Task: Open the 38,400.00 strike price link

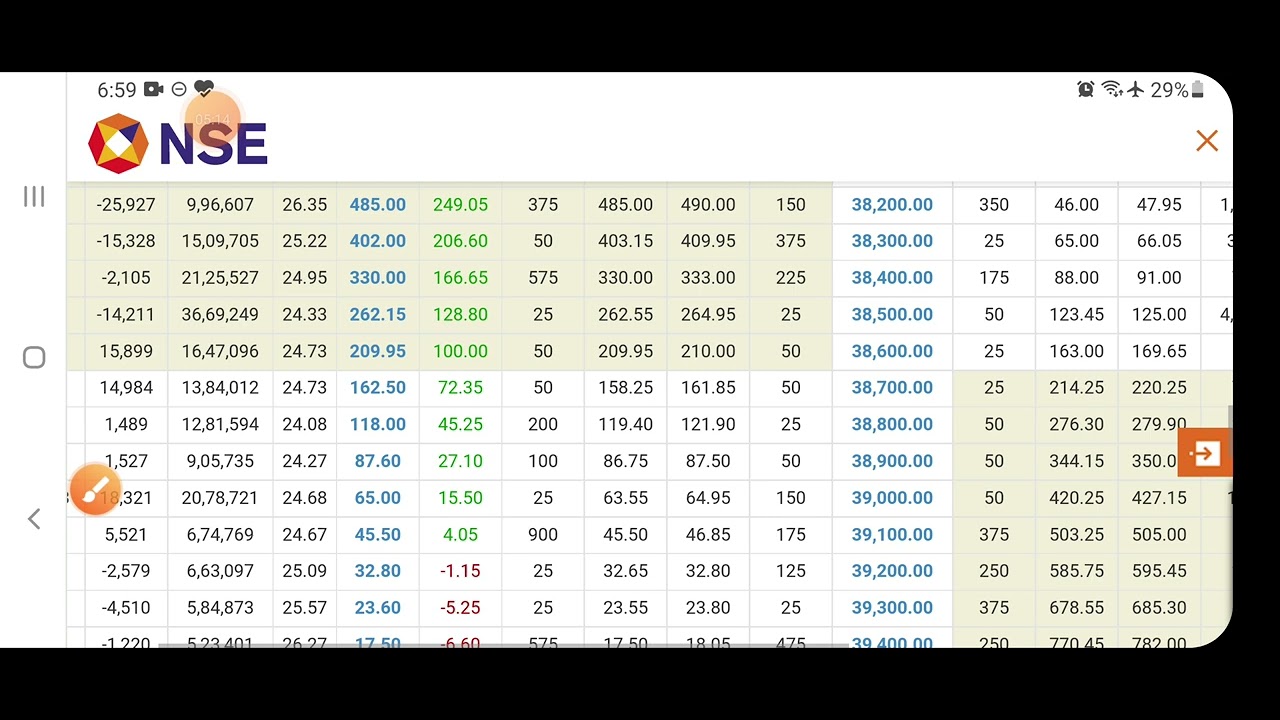Action: coord(892,278)
